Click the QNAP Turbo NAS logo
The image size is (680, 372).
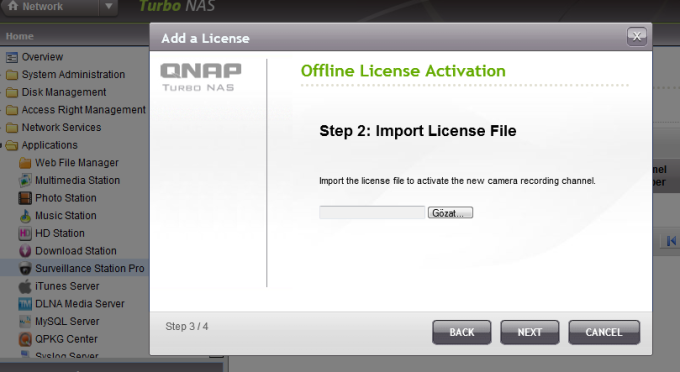(x=200, y=77)
